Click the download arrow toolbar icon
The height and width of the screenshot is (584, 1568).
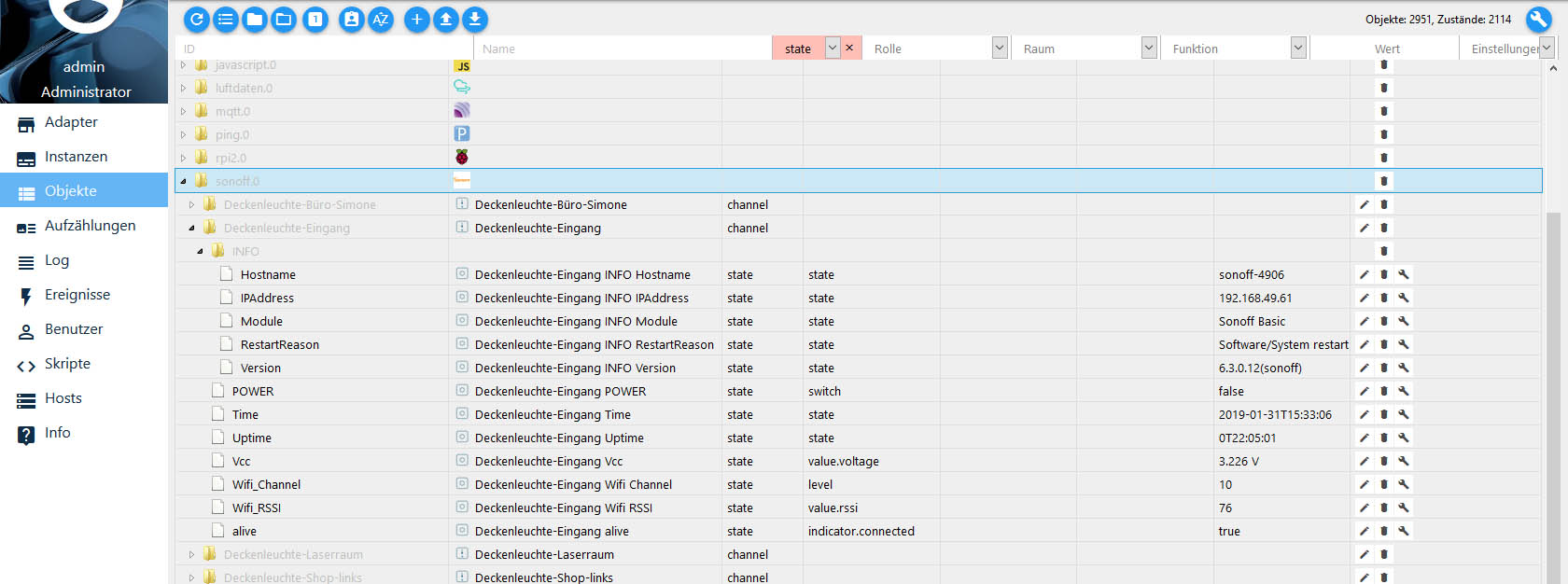click(475, 20)
